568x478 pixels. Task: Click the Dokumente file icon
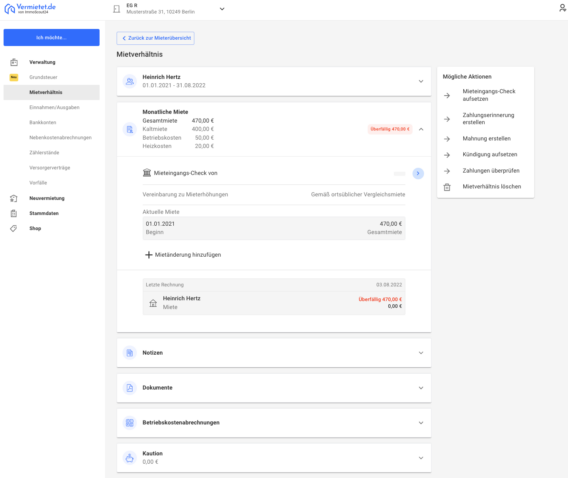129,388
